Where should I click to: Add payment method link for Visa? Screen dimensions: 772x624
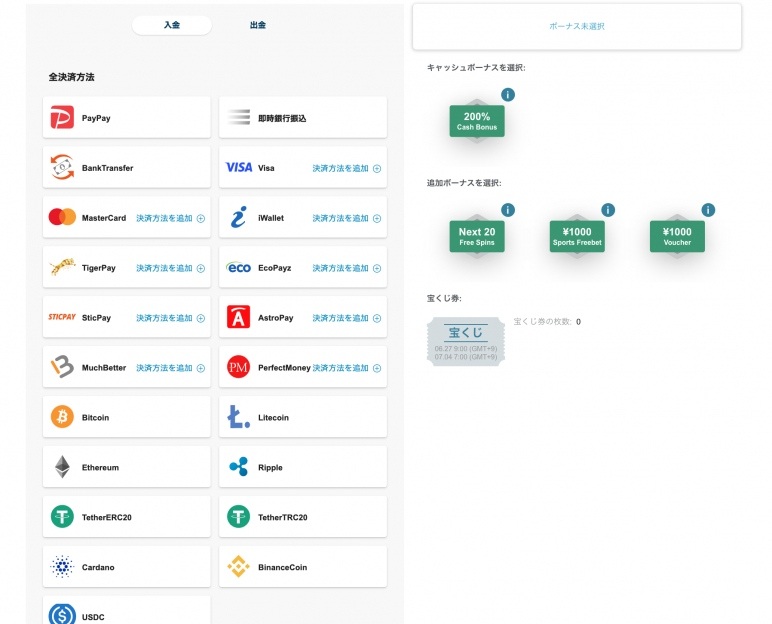(347, 168)
